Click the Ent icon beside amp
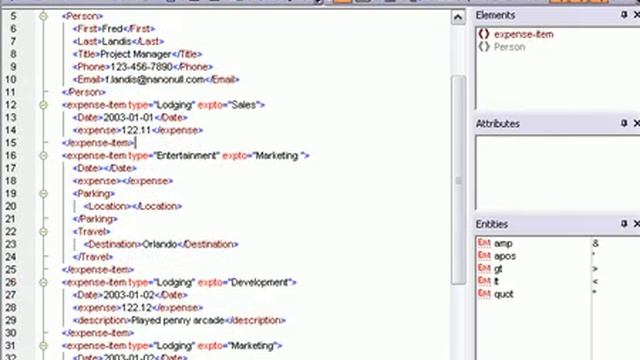This screenshot has width=640, height=360. tap(484, 243)
